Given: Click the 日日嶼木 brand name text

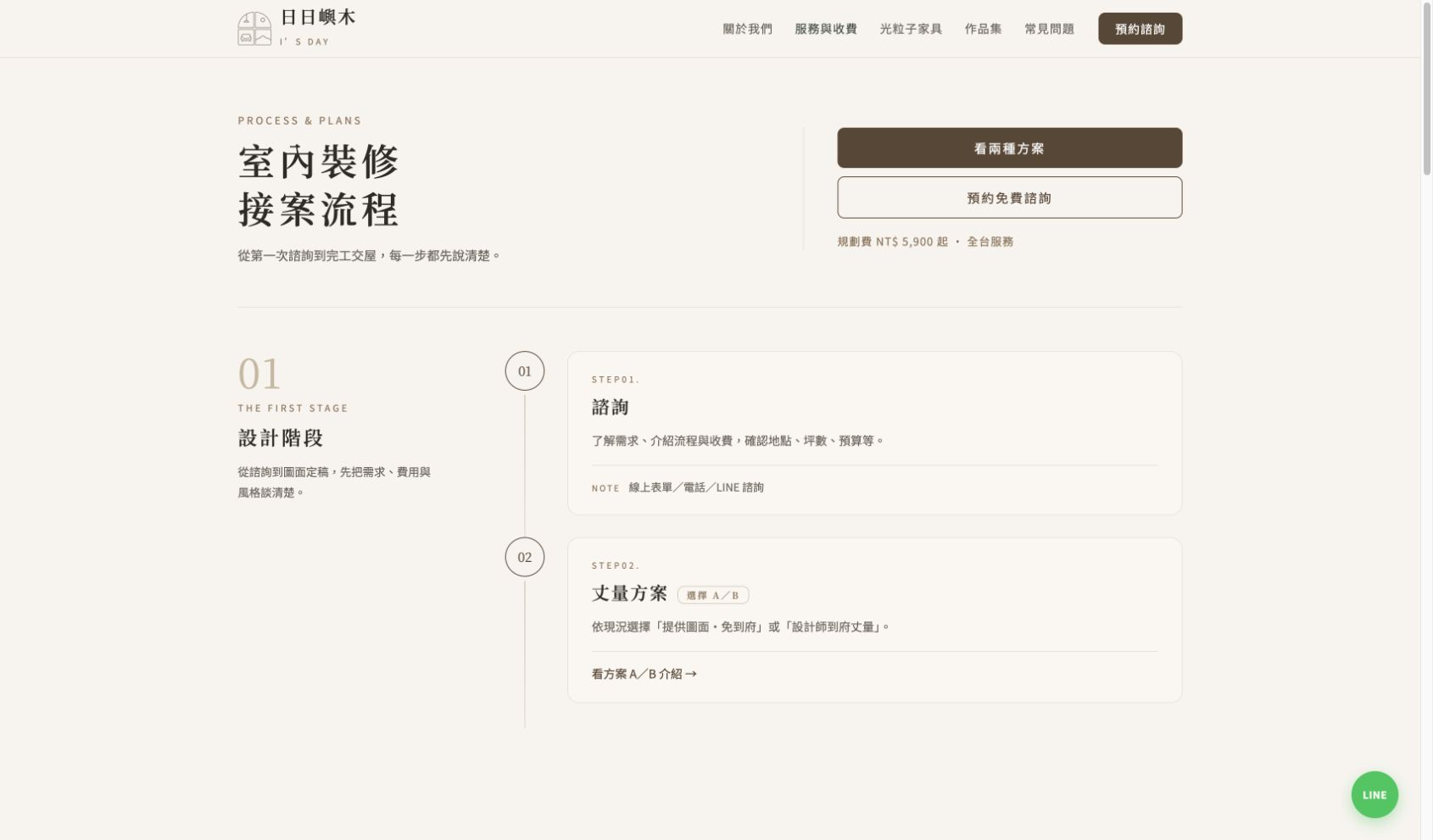Looking at the screenshot, I should 318,18.
